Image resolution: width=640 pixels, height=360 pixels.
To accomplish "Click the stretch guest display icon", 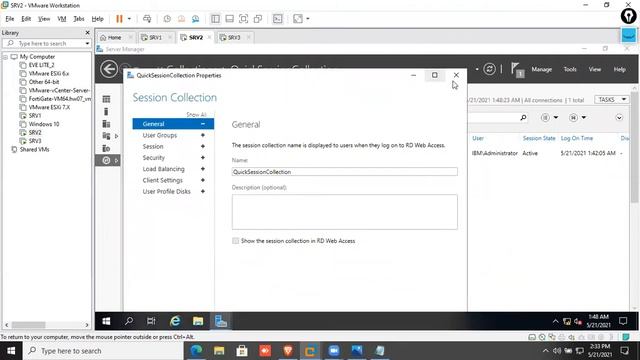I will point(298,19).
